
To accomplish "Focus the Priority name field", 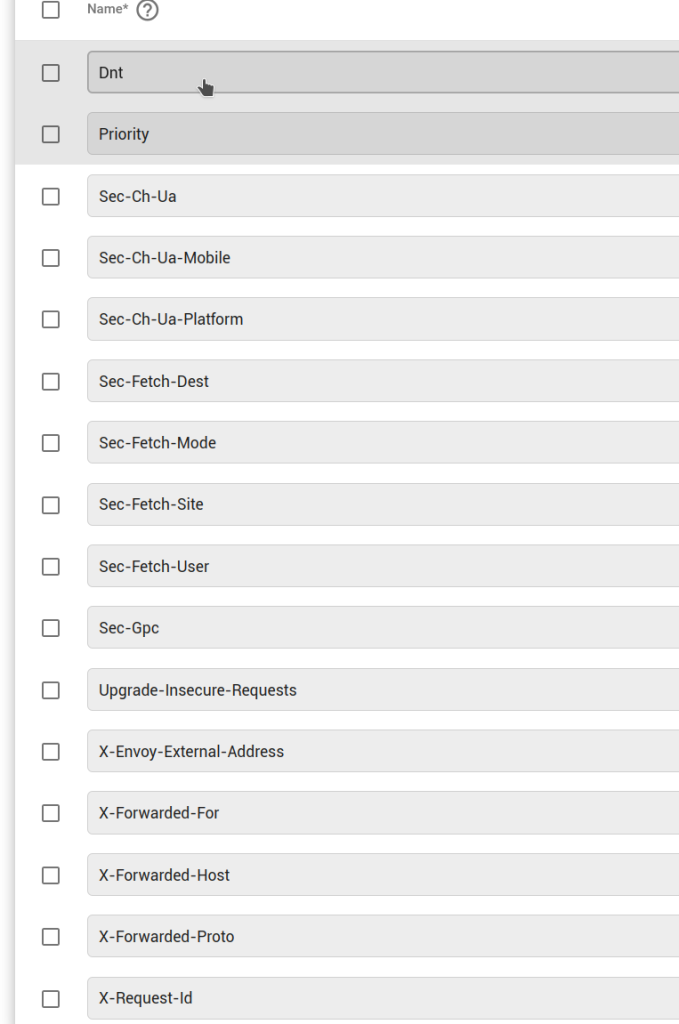I will [380, 134].
